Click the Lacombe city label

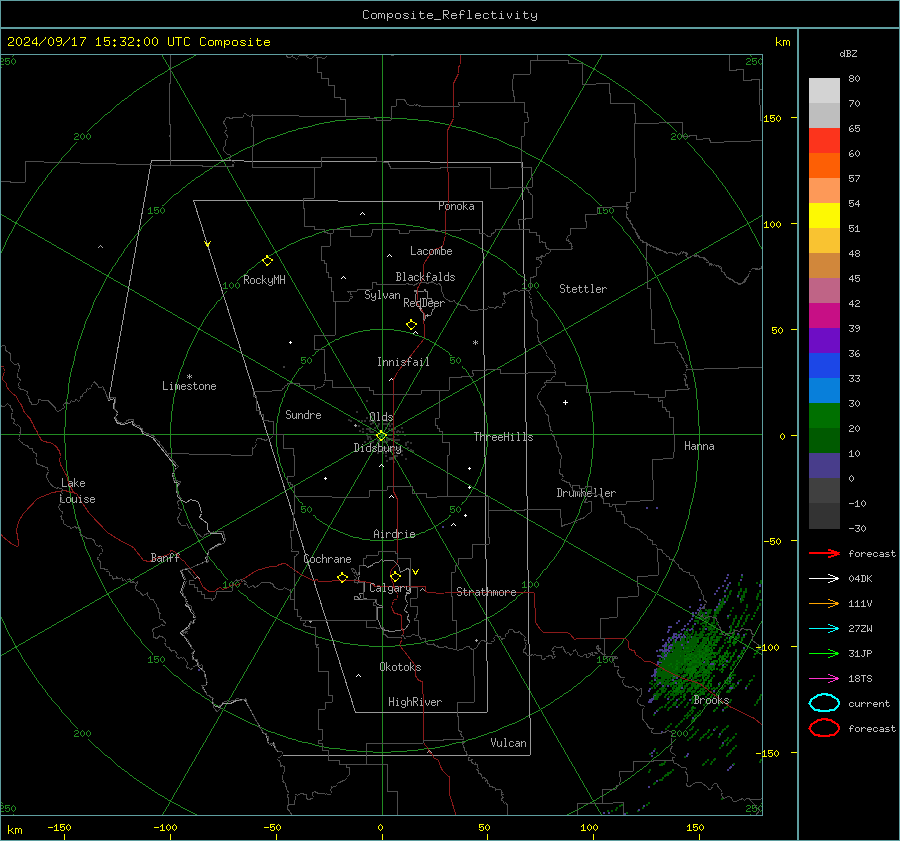click(x=431, y=251)
